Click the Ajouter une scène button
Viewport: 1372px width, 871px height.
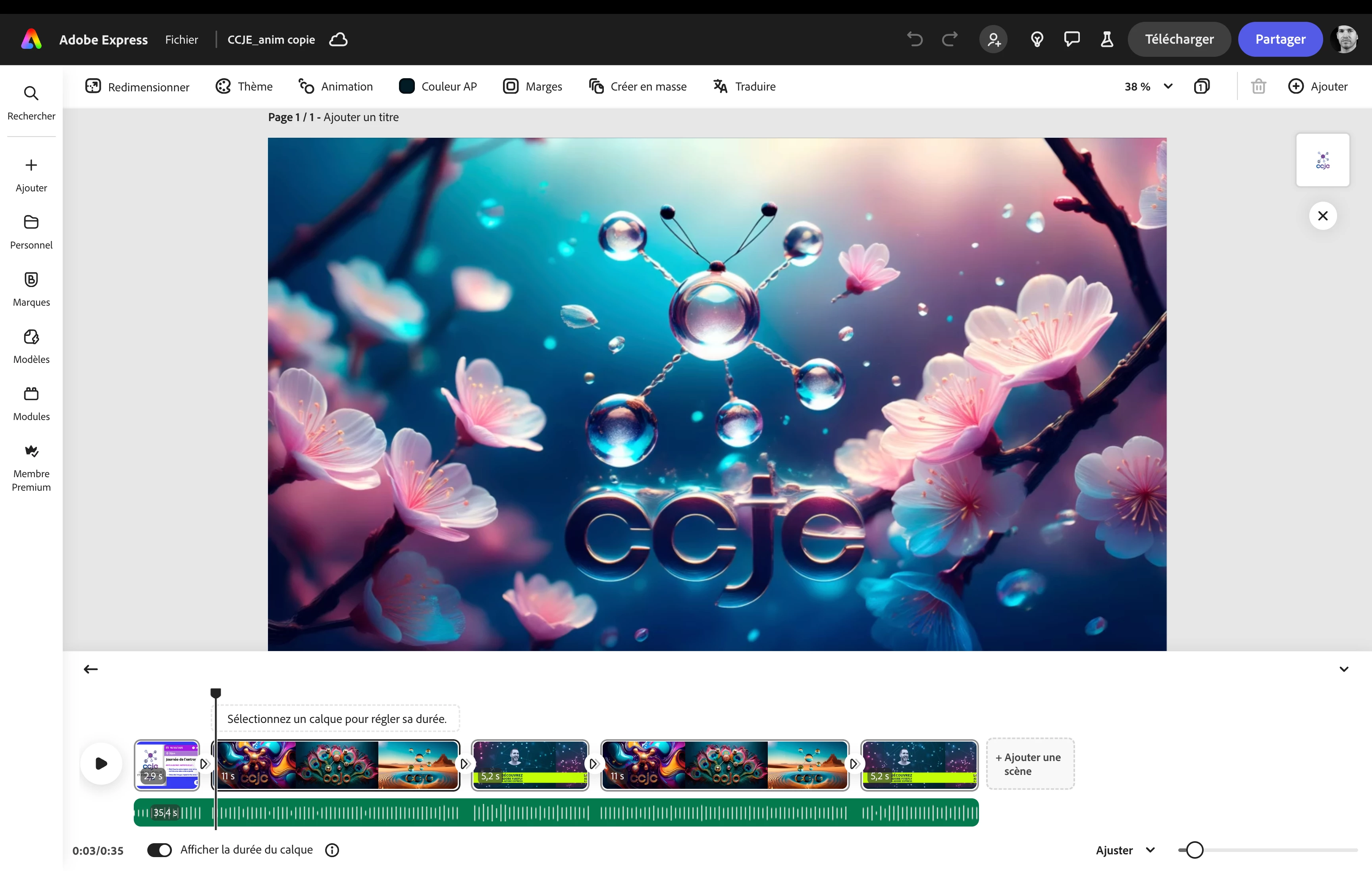1030,764
